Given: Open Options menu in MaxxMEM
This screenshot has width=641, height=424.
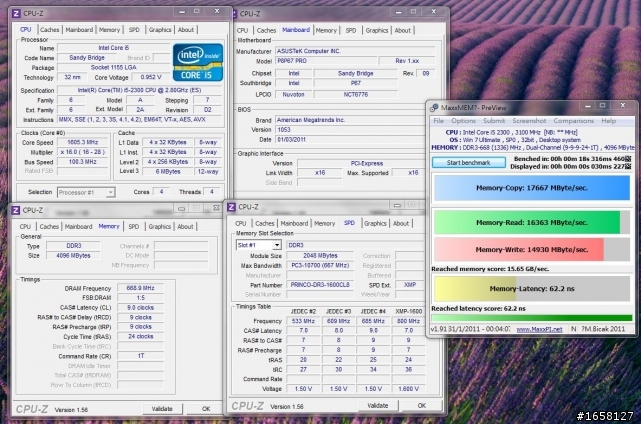Looking at the screenshot, I should tap(463, 121).
